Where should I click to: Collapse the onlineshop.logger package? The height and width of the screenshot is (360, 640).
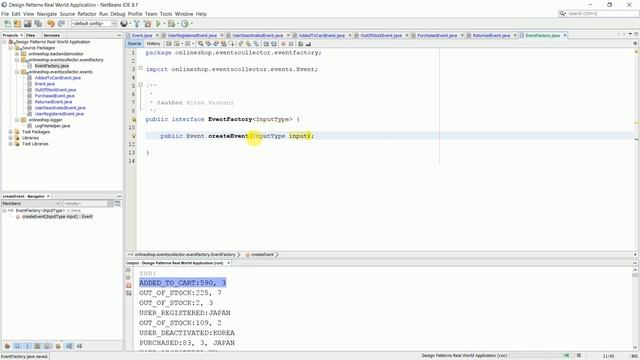coord(17,120)
